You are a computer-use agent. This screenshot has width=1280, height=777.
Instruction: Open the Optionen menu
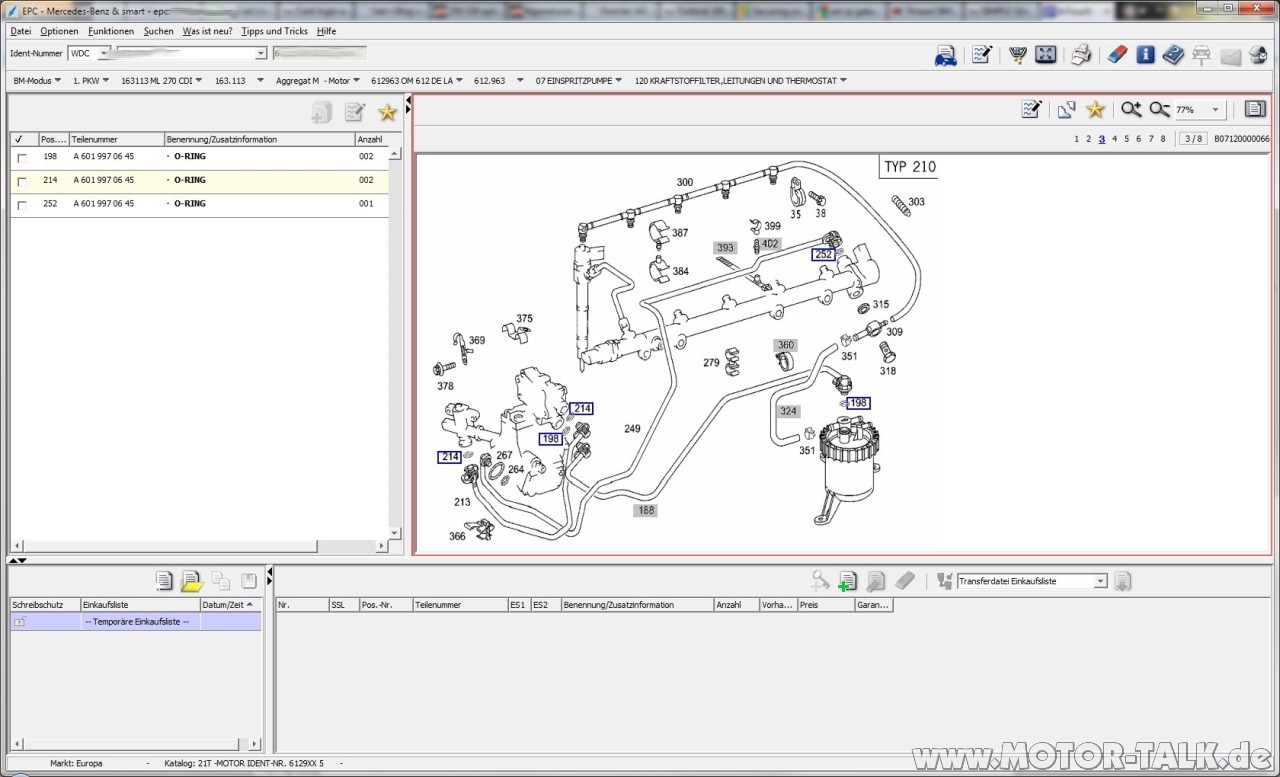(x=60, y=31)
